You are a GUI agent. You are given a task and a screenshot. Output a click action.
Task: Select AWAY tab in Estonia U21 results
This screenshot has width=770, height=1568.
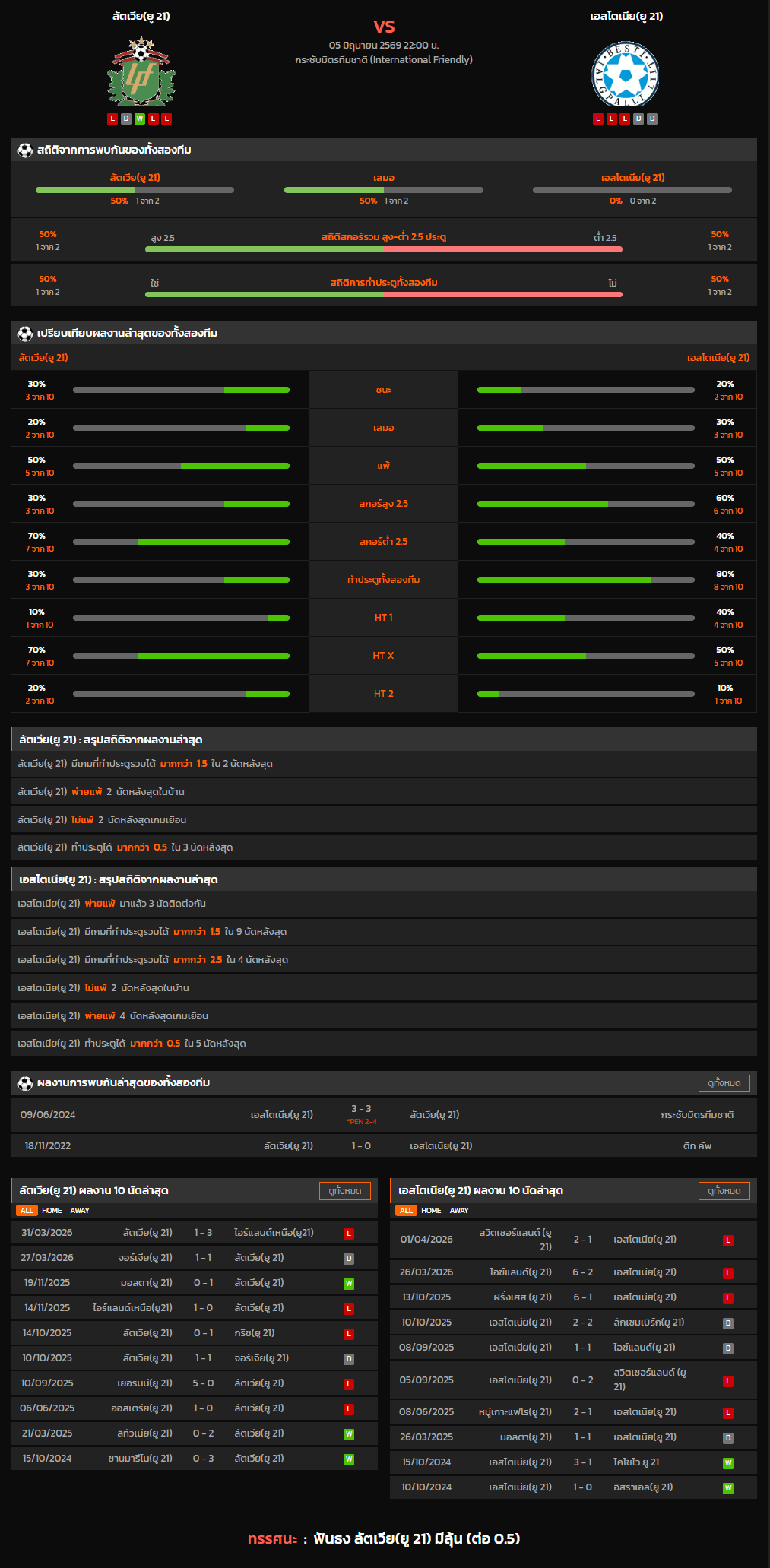tap(459, 1210)
